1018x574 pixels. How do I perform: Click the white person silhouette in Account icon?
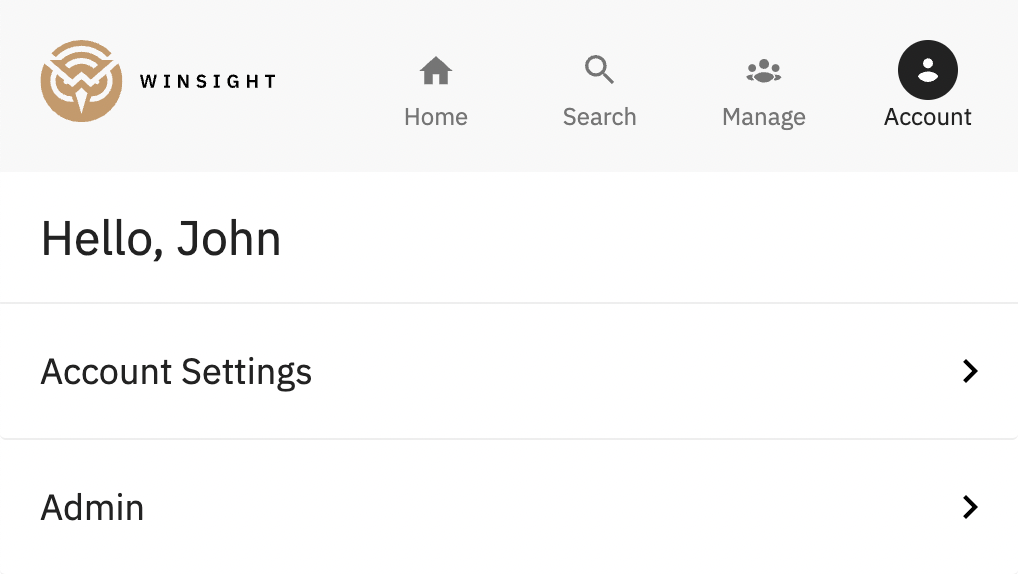coord(928,70)
